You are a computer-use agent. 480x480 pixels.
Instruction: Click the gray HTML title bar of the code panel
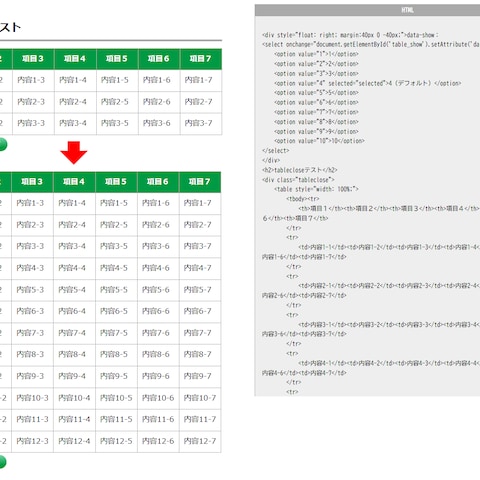coord(367,10)
